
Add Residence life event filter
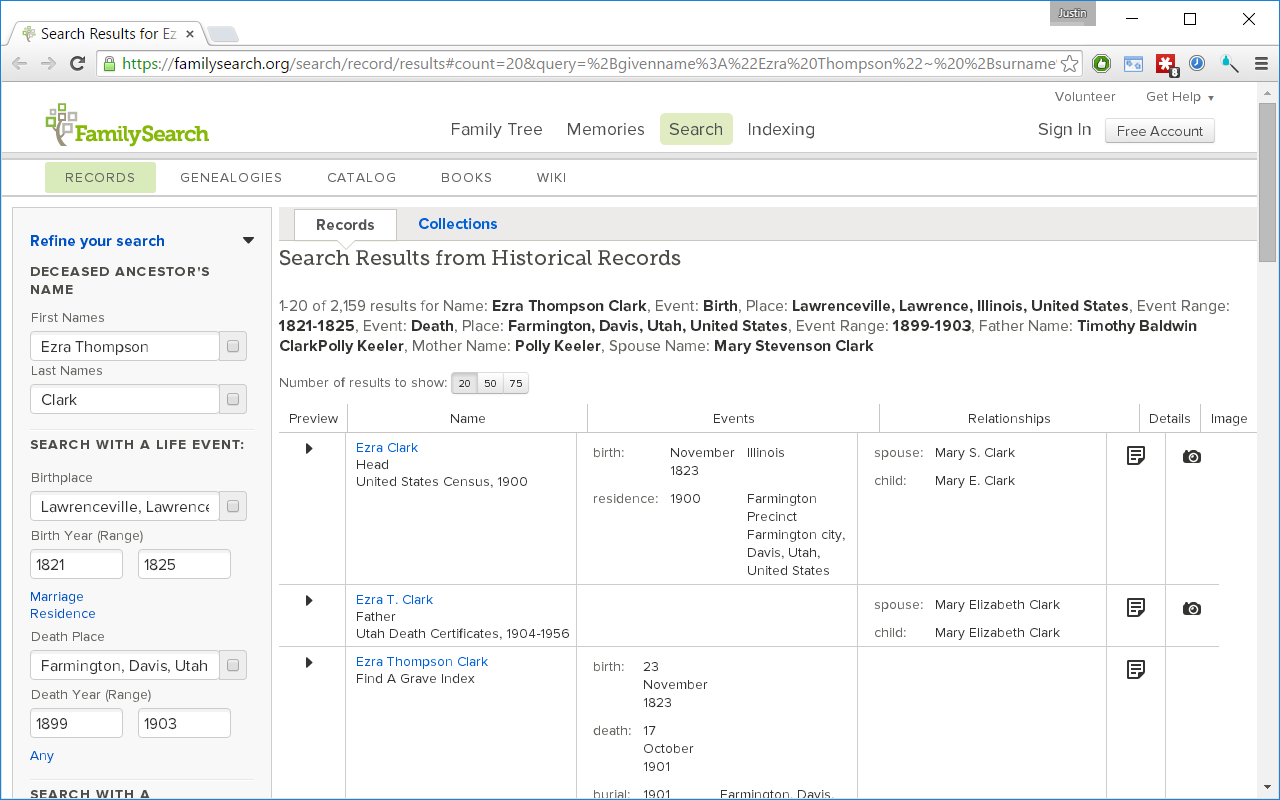click(63, 614)
